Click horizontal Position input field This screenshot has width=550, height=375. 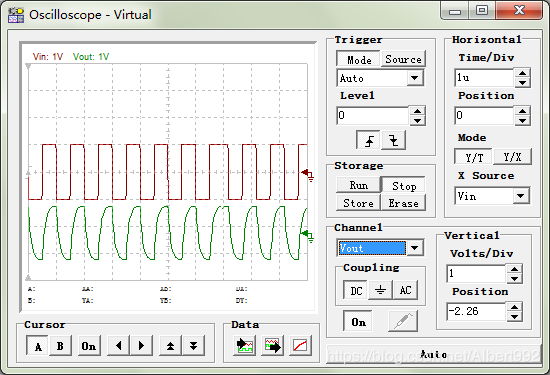click(484, 115)
